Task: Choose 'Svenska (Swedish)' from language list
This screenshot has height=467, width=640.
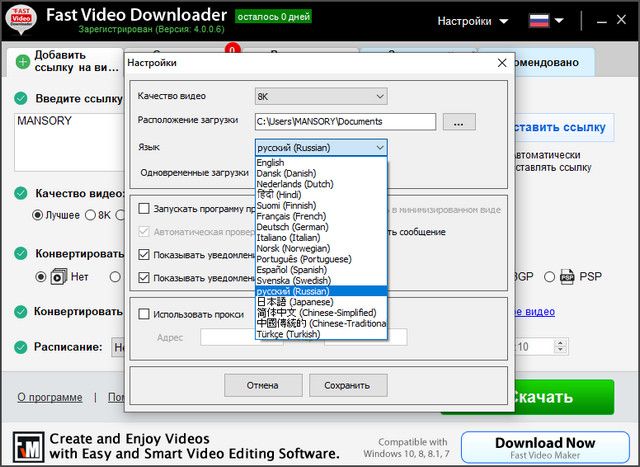Action: 321,280
